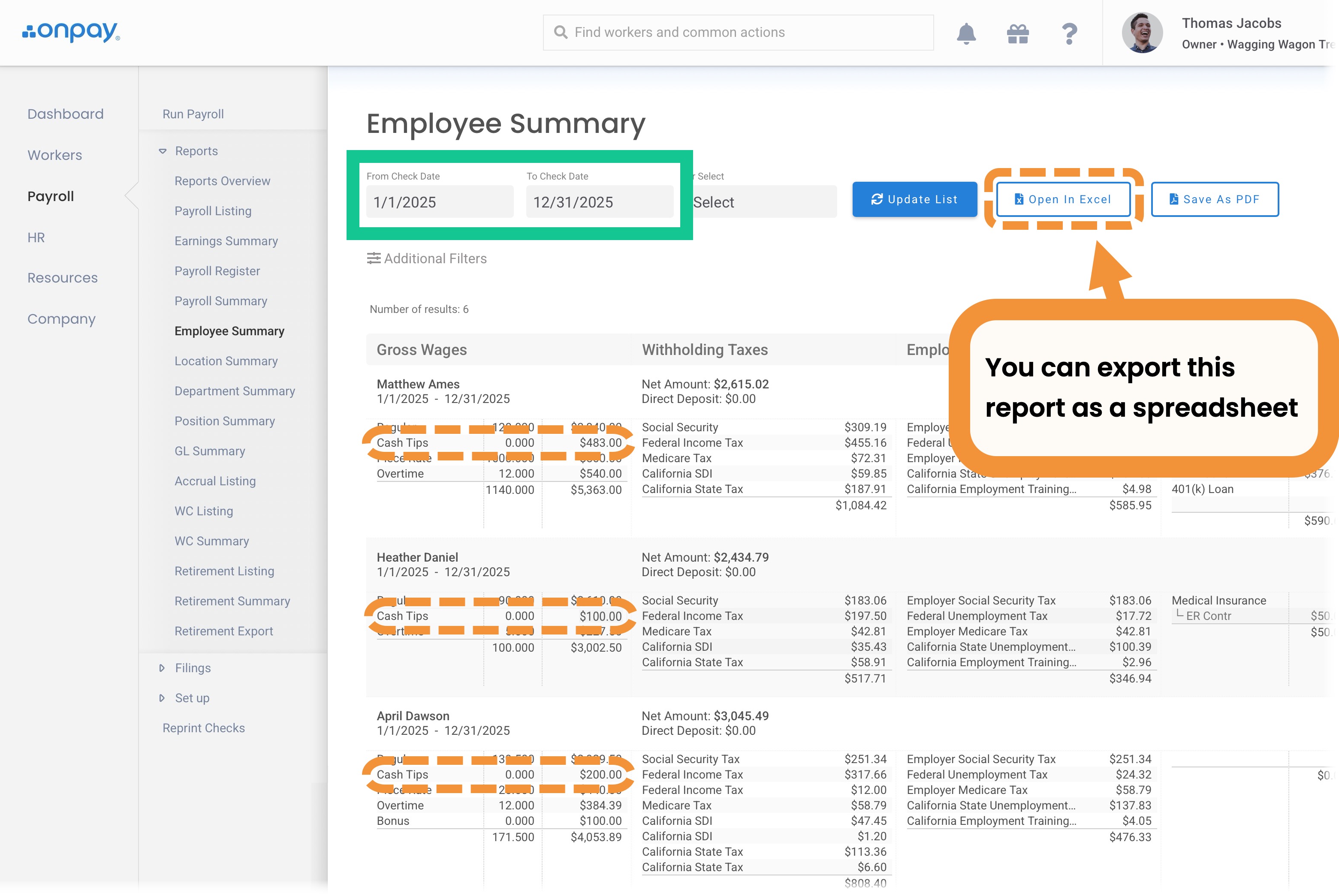Open the Payroll Register report
Image resolution: width=1339 pixels, height=896 pixels.
pos(217,271)
